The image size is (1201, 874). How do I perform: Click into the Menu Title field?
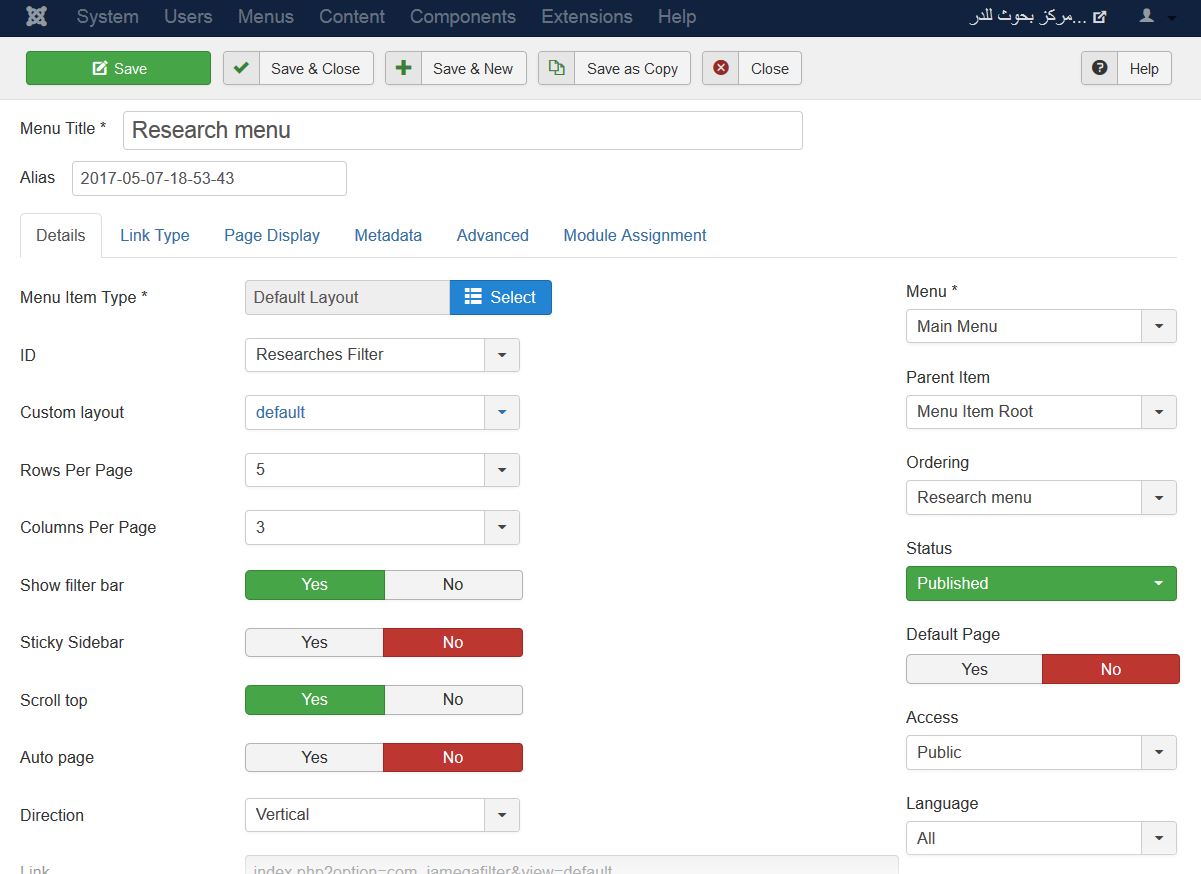click(x=462, y=130)
